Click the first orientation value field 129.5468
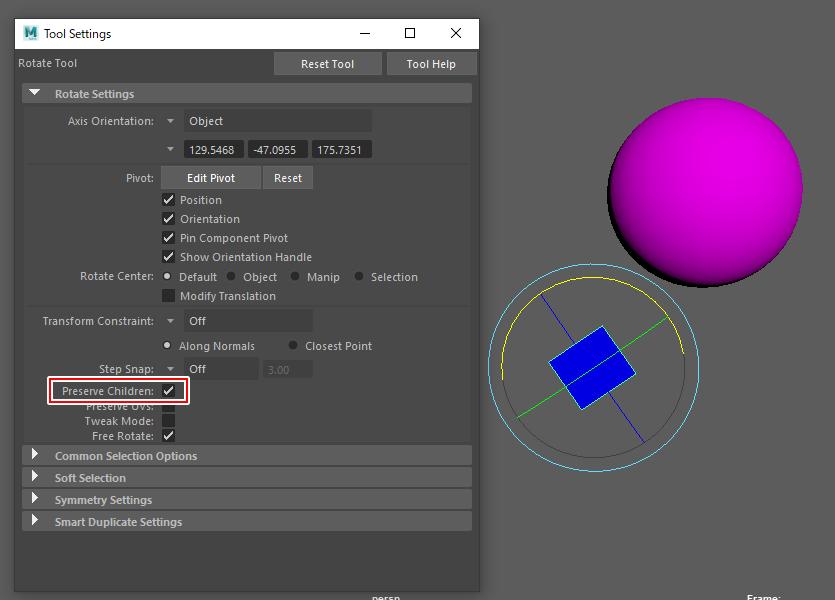Viewport: 835px width, 600px height. 214,150
